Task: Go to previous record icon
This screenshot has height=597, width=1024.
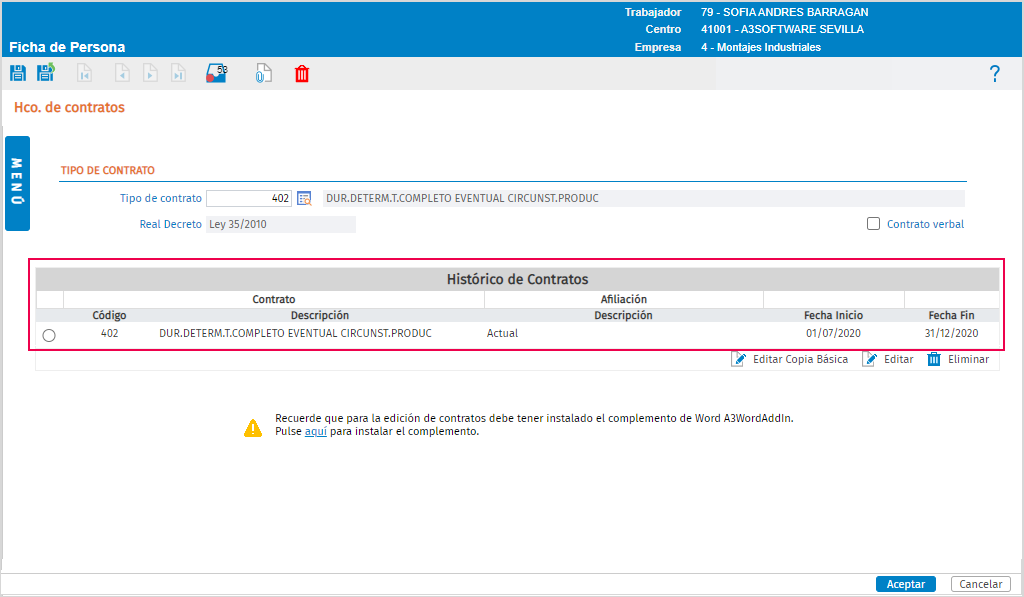Action: pyautogui.click(x=122, y=73)
